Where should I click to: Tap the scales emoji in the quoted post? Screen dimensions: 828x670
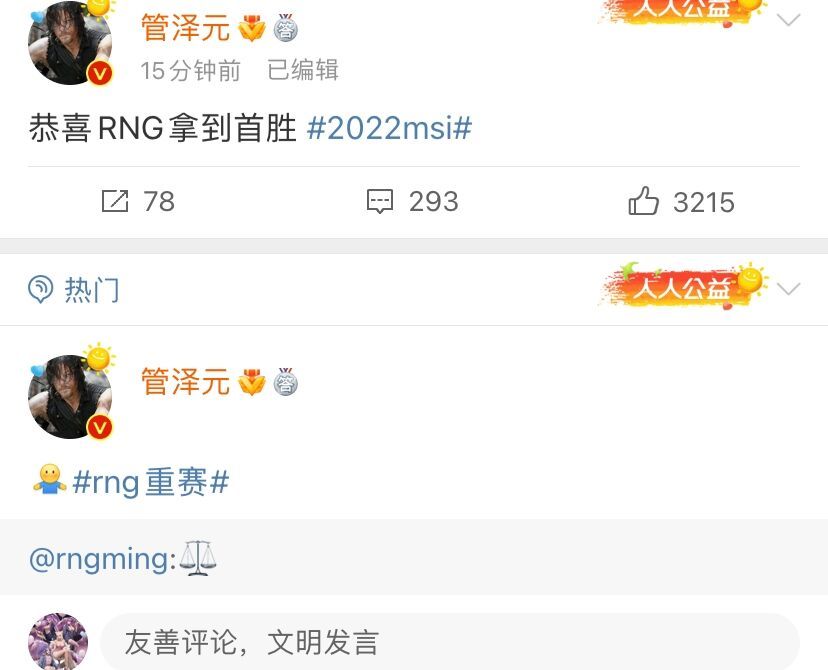(x=197, y=558)
